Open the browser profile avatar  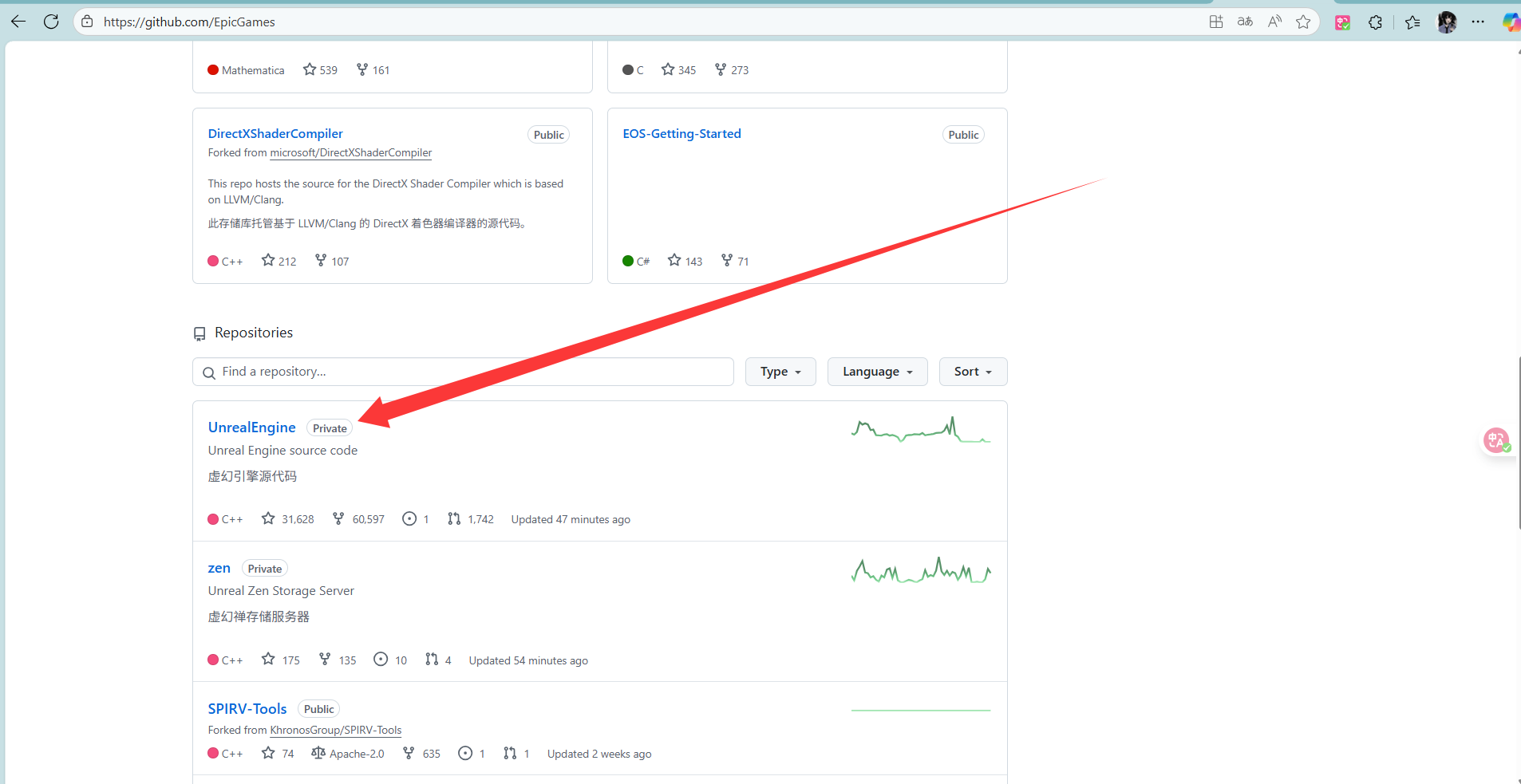[x=1447, y=22]
